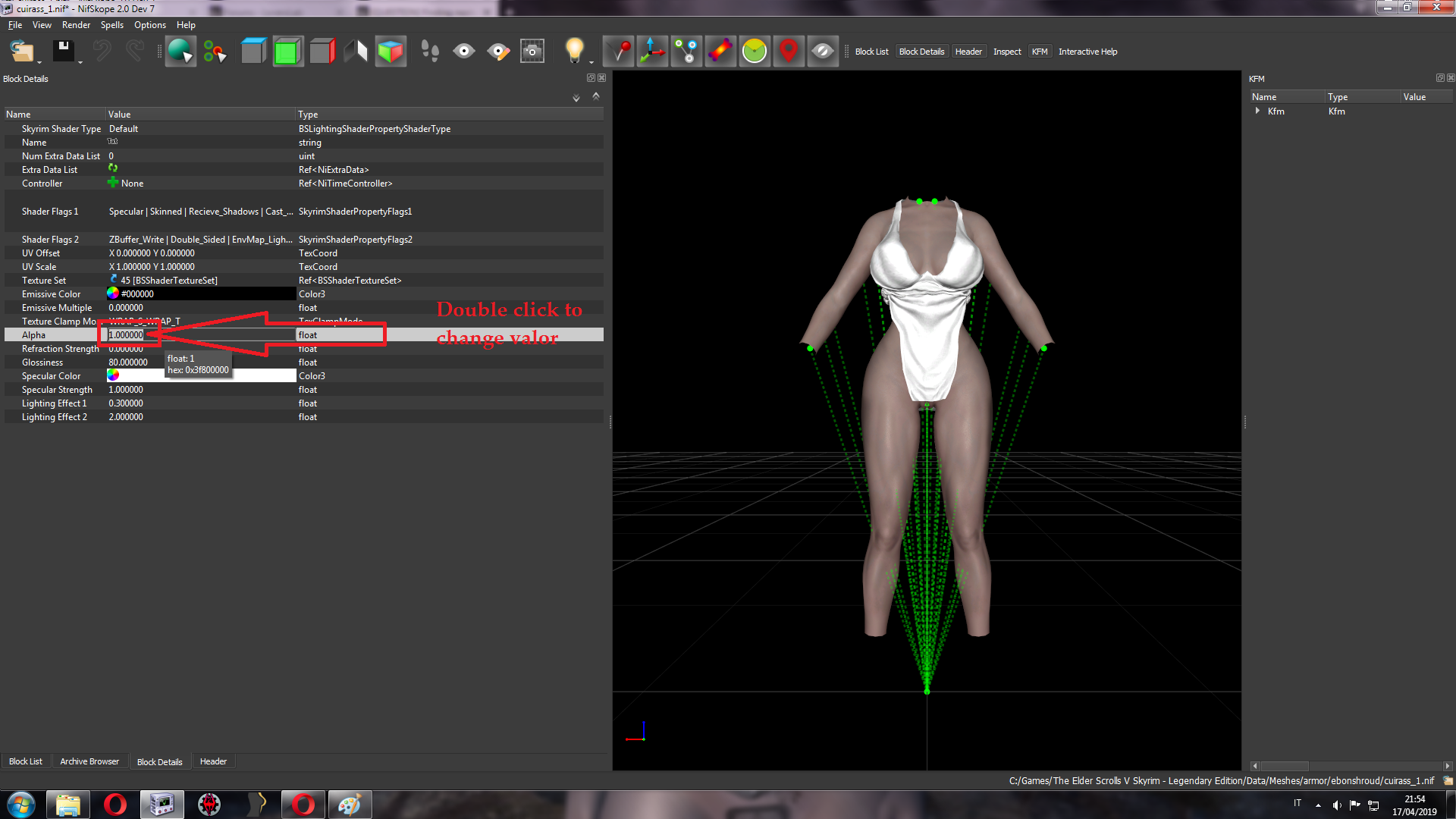Select the Shader Flags 2 row
Viewport: 1456px width, 819px height.
[303, 239]
